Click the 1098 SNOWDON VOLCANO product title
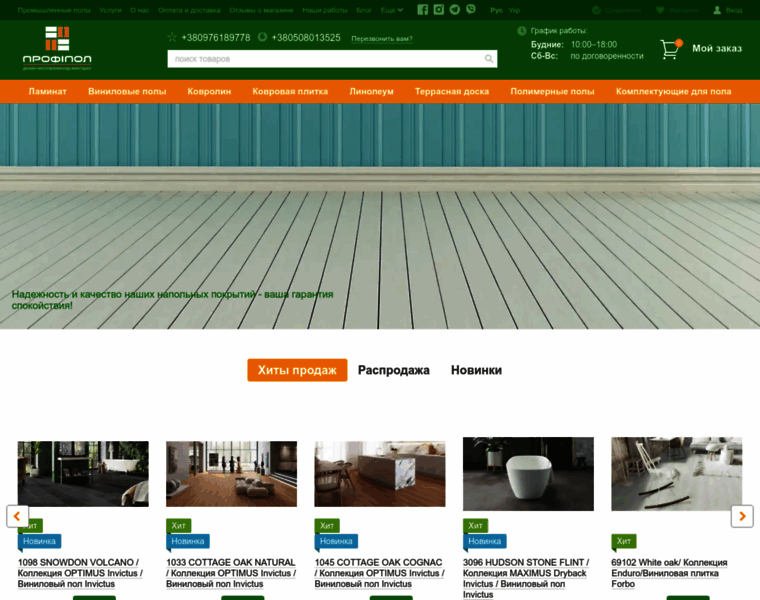 click(80, 573)
